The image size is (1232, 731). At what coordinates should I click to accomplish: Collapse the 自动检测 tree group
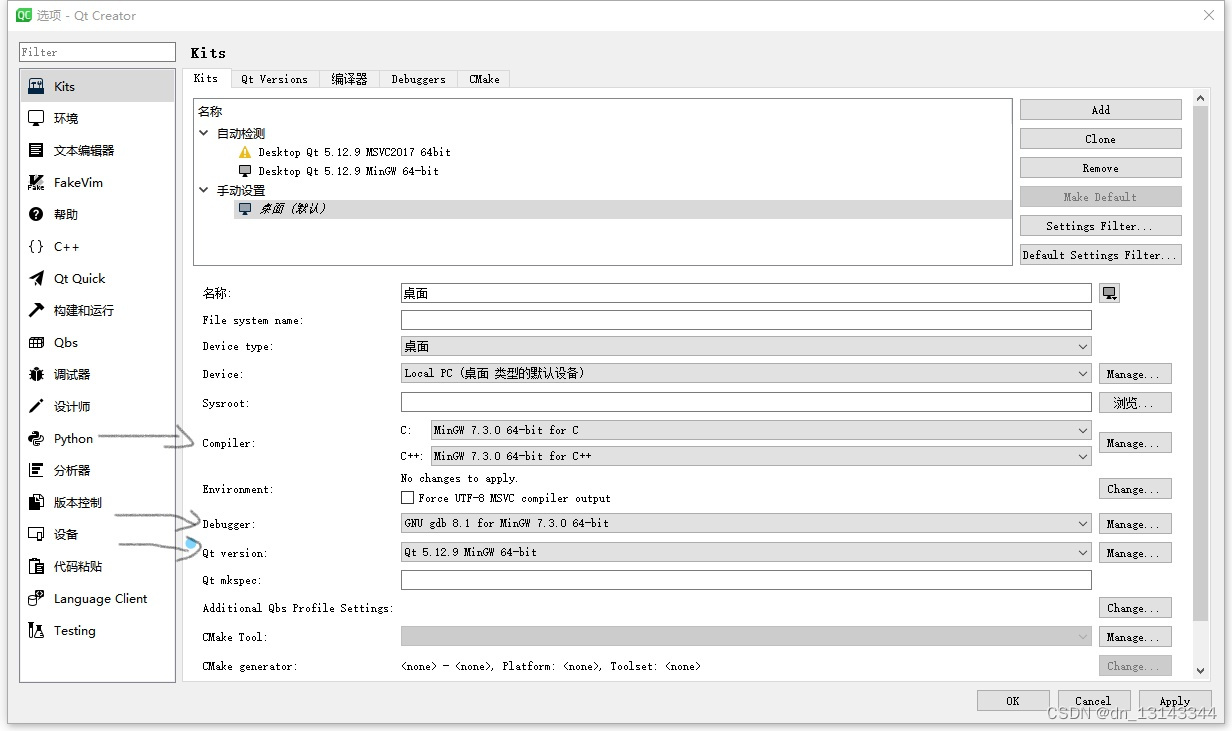[x=204, y=133]
